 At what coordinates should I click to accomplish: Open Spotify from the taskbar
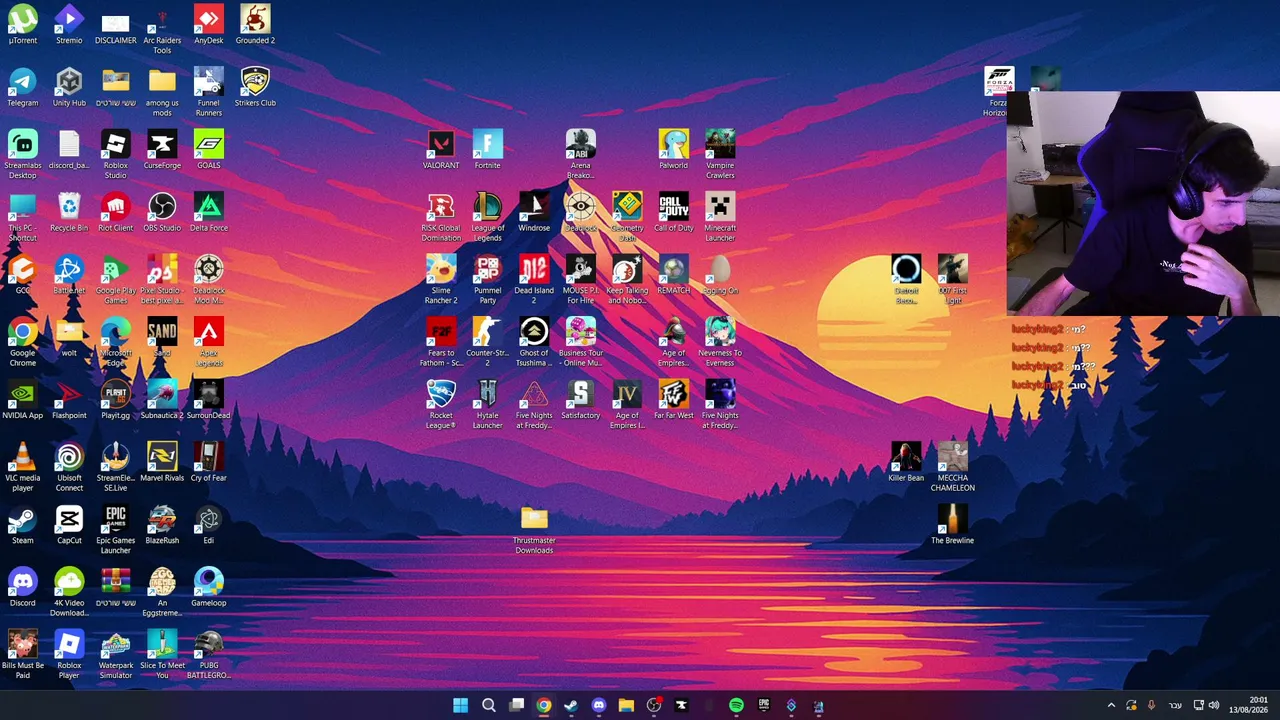point(736,705)
